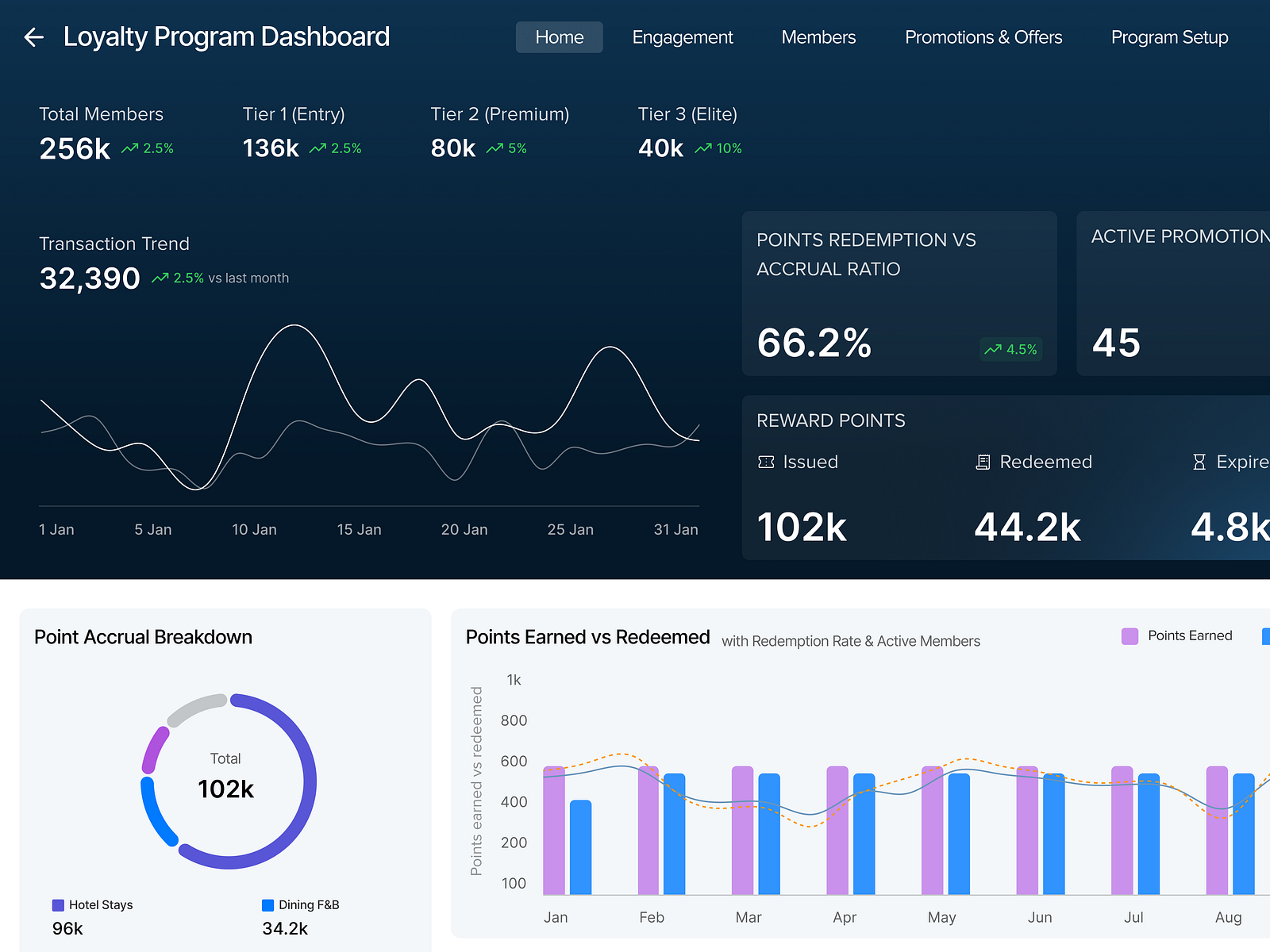Click the 66.2% redemption ratio value
The image size is (1270, 952).
click(814, 343)
